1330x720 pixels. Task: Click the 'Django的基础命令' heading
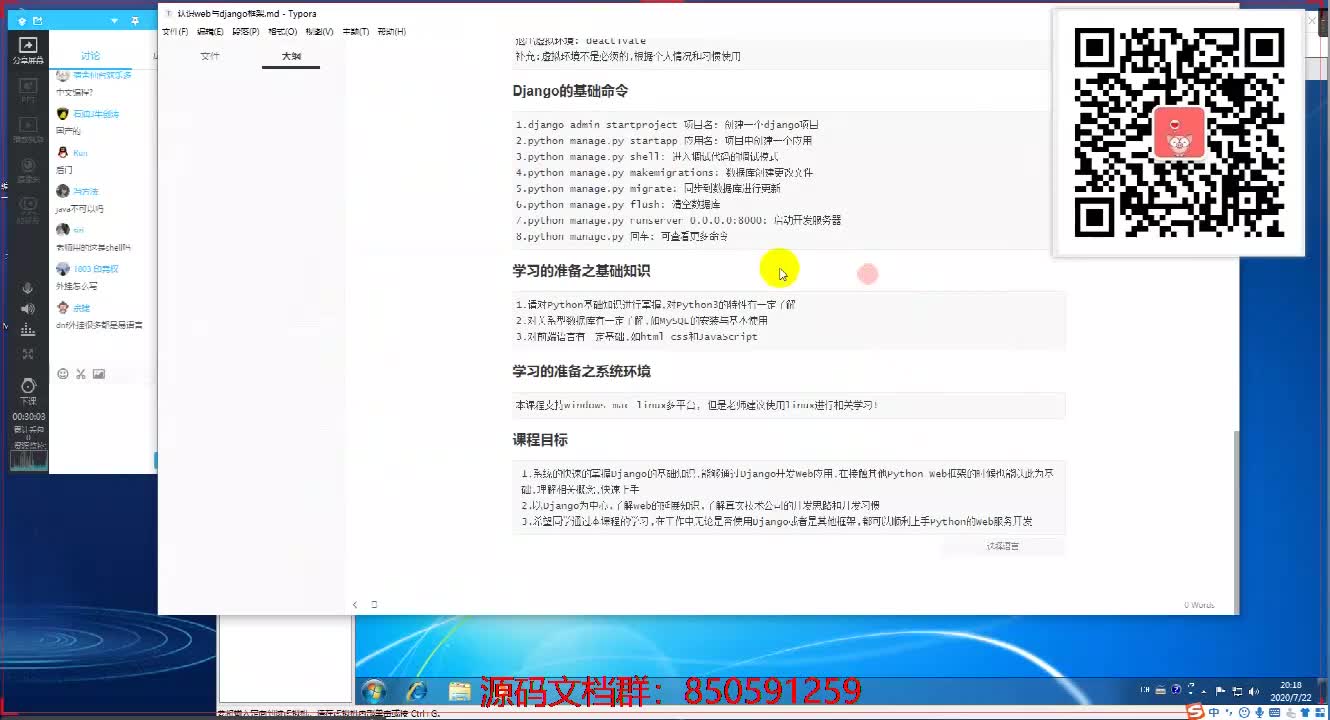point(570,91)
